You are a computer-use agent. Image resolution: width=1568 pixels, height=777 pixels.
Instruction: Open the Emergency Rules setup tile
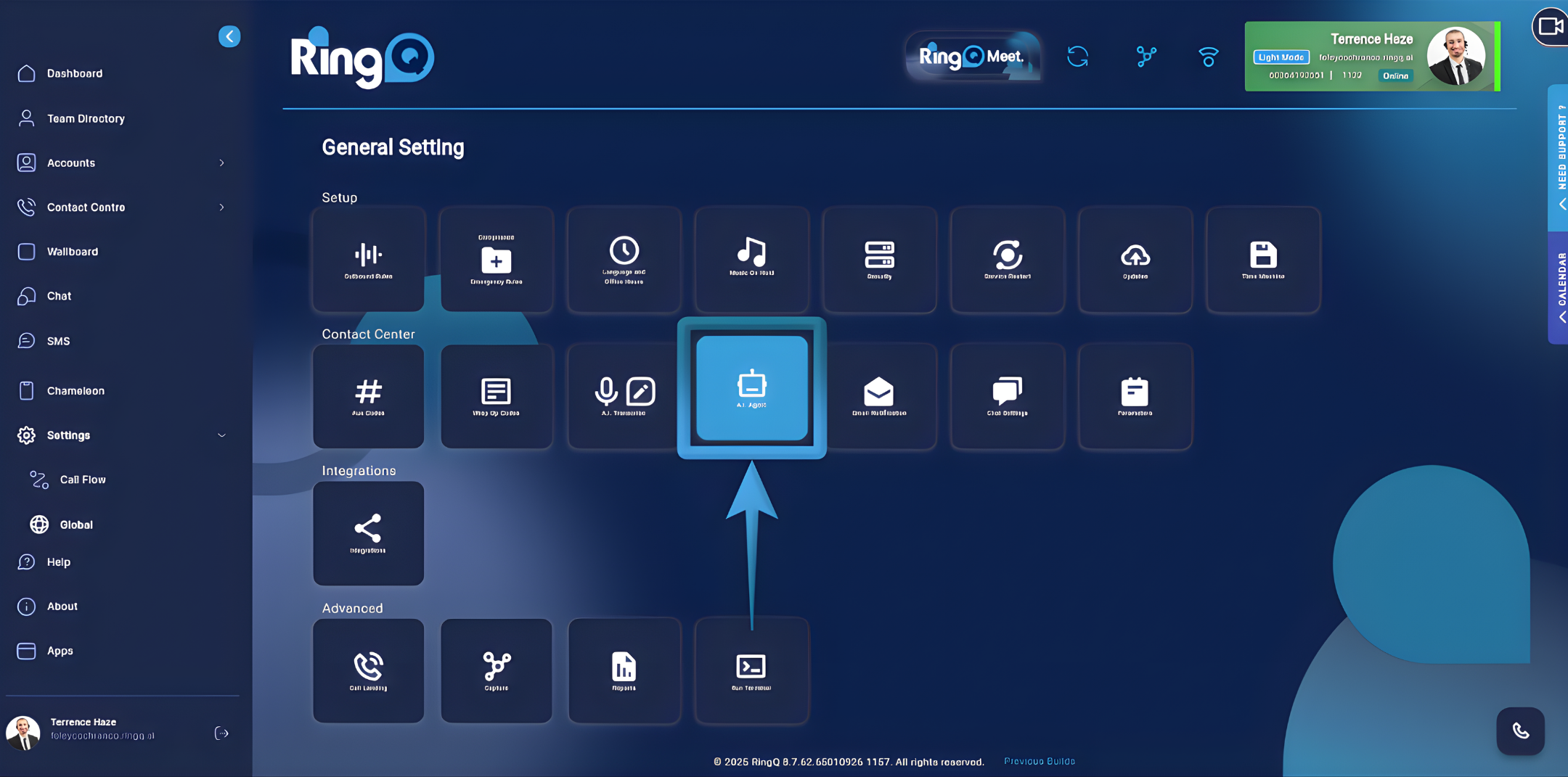point(496,259)
